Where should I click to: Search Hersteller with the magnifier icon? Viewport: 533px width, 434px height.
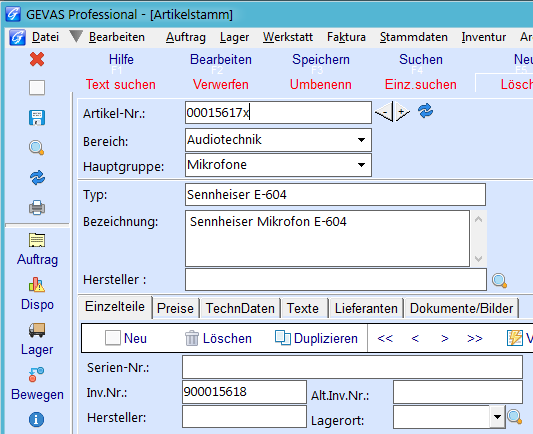click(499, 281)
